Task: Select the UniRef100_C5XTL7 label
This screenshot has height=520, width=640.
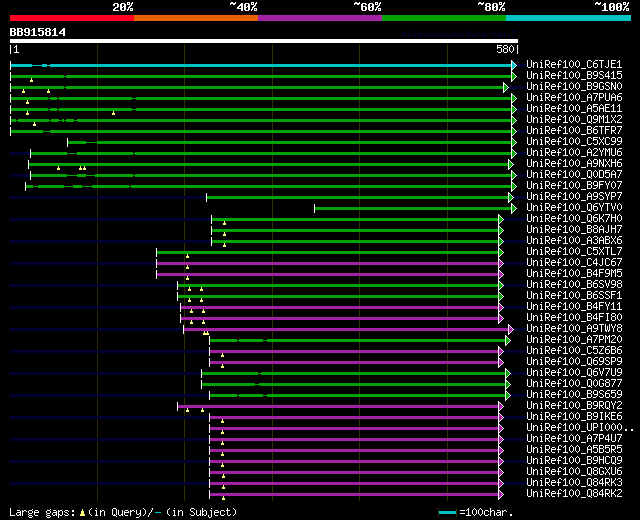Action: (574, 252)
